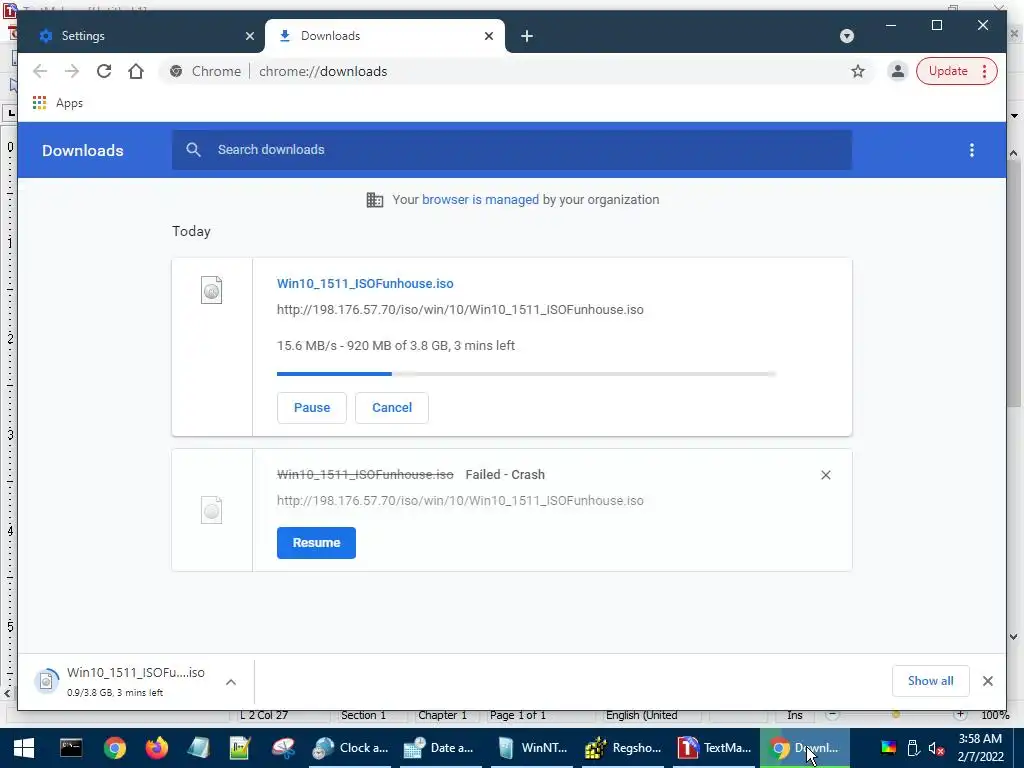This screenshot has height=768, width=1024.
Task: Click Show all downloads button
Action: (931, 681)
